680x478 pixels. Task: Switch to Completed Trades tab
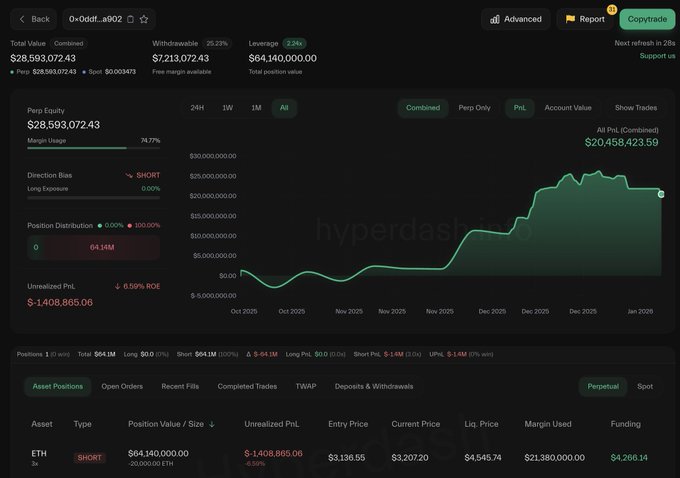tap(249, 386)
